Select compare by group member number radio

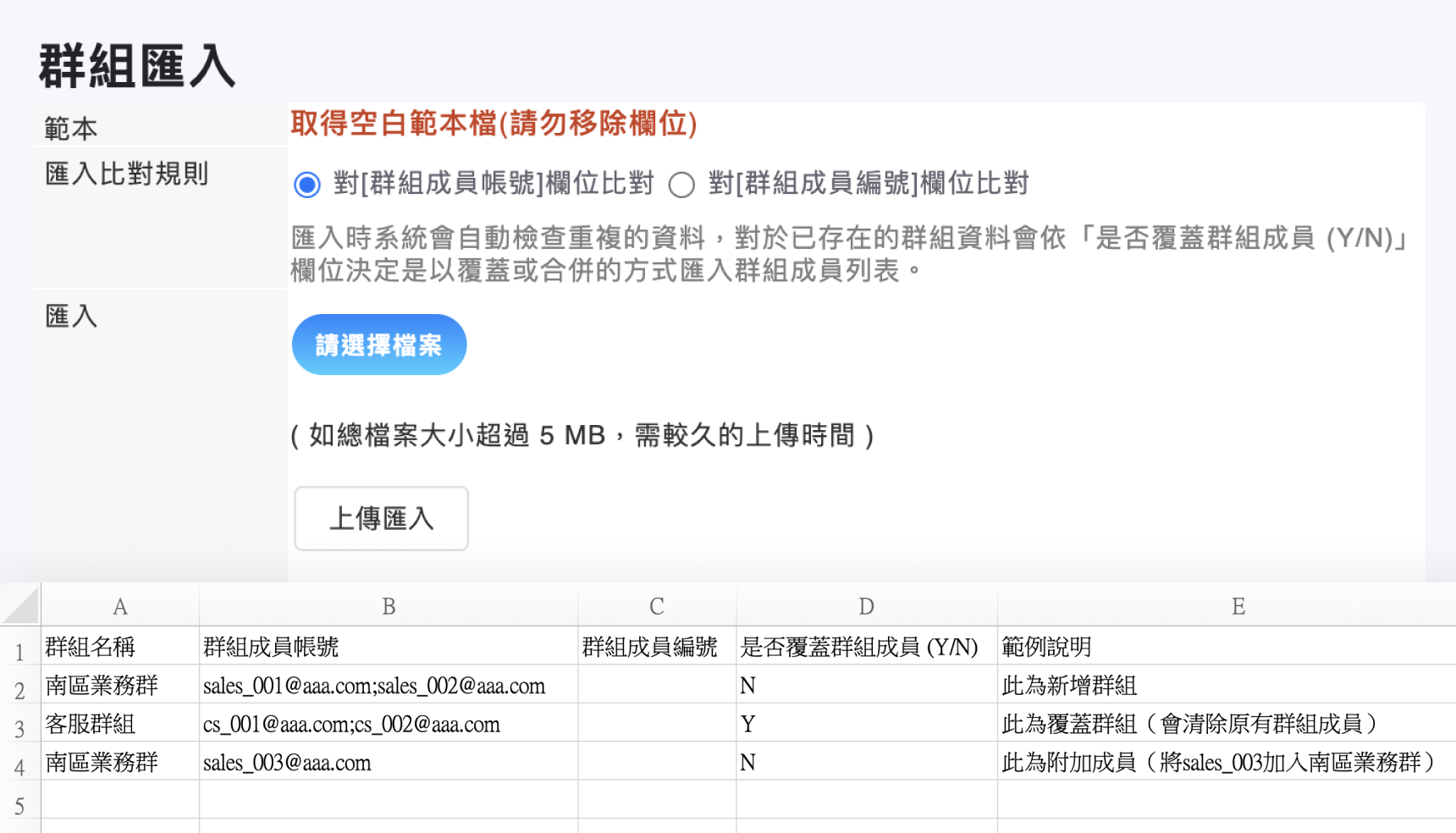click(681, 185)
